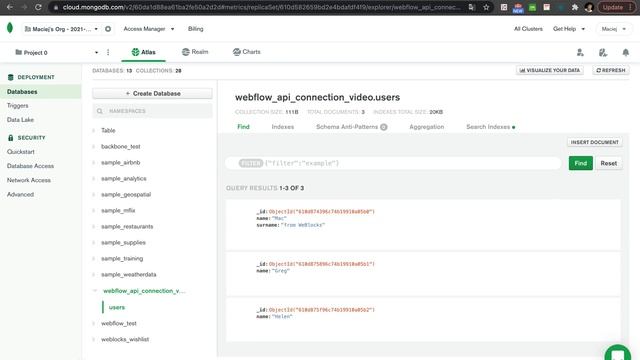The height and width of the screenshot is (360, 640).
Task: Select the webflow_test database
Action: [x=119, y=323]
